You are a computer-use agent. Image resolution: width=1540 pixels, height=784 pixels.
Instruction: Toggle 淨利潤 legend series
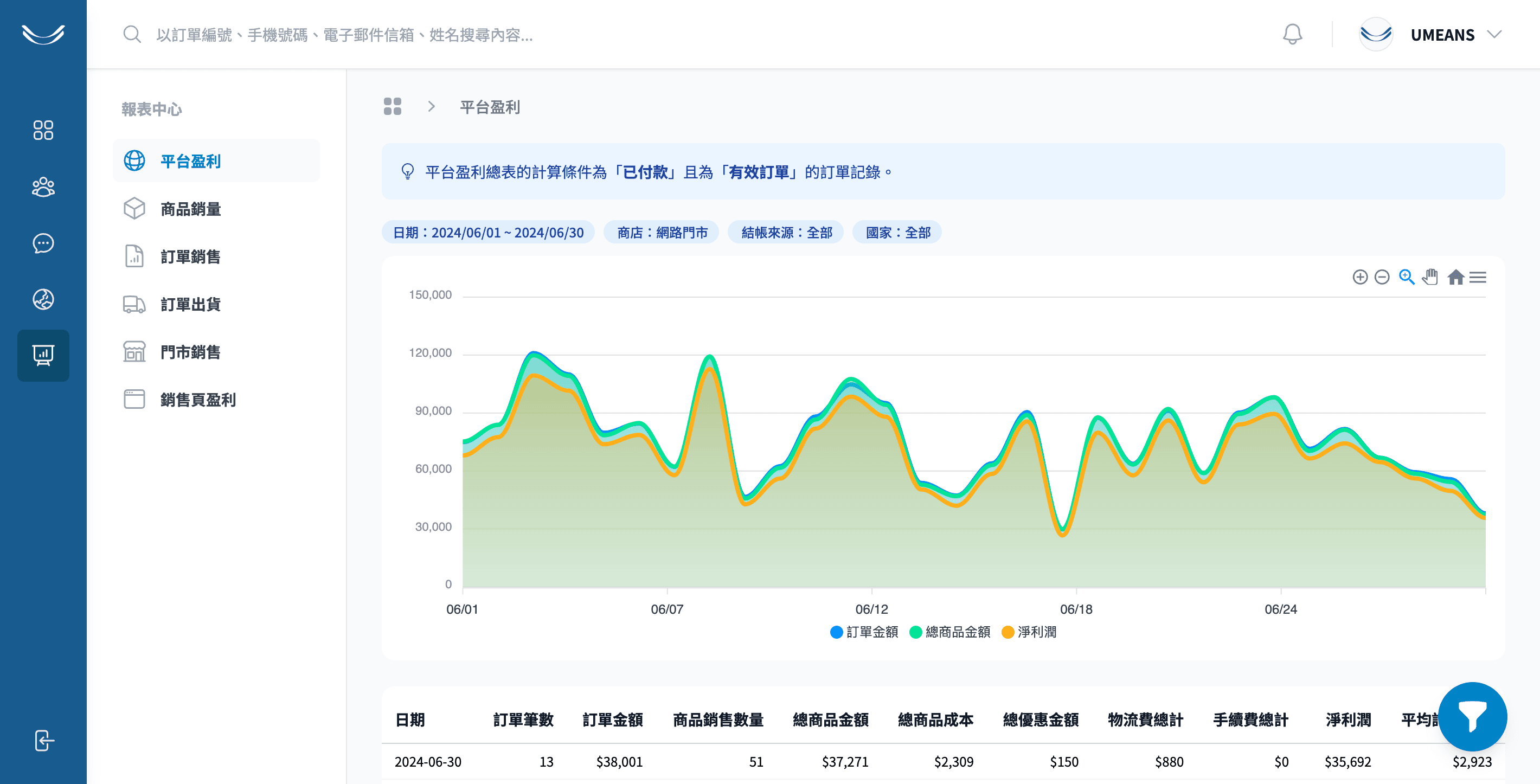point(1029,632)
